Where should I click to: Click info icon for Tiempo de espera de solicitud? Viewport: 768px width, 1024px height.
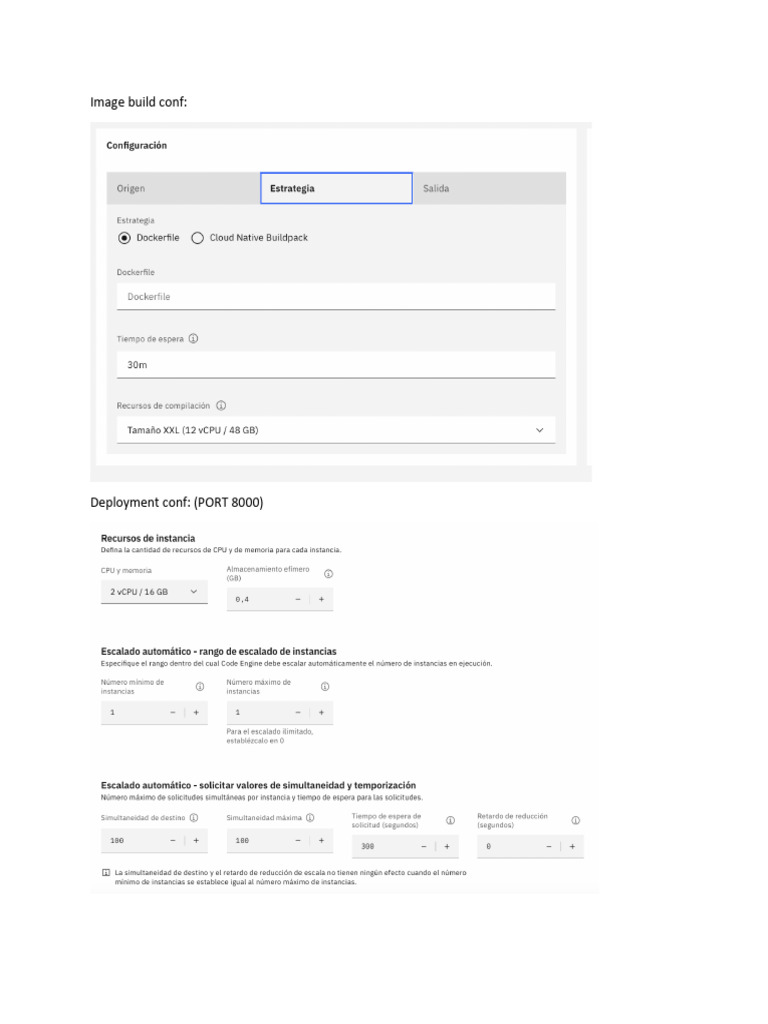click(x=450, y=820)
